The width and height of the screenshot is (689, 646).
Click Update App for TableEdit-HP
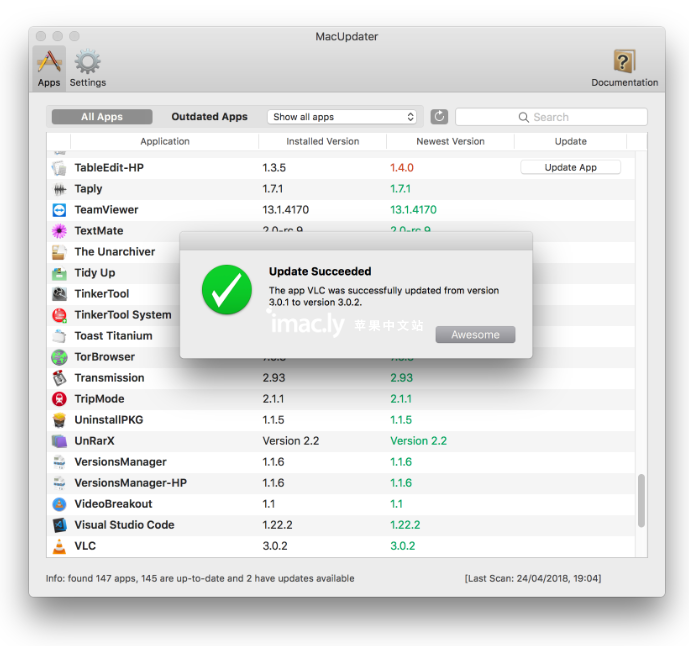click(570, 167)
